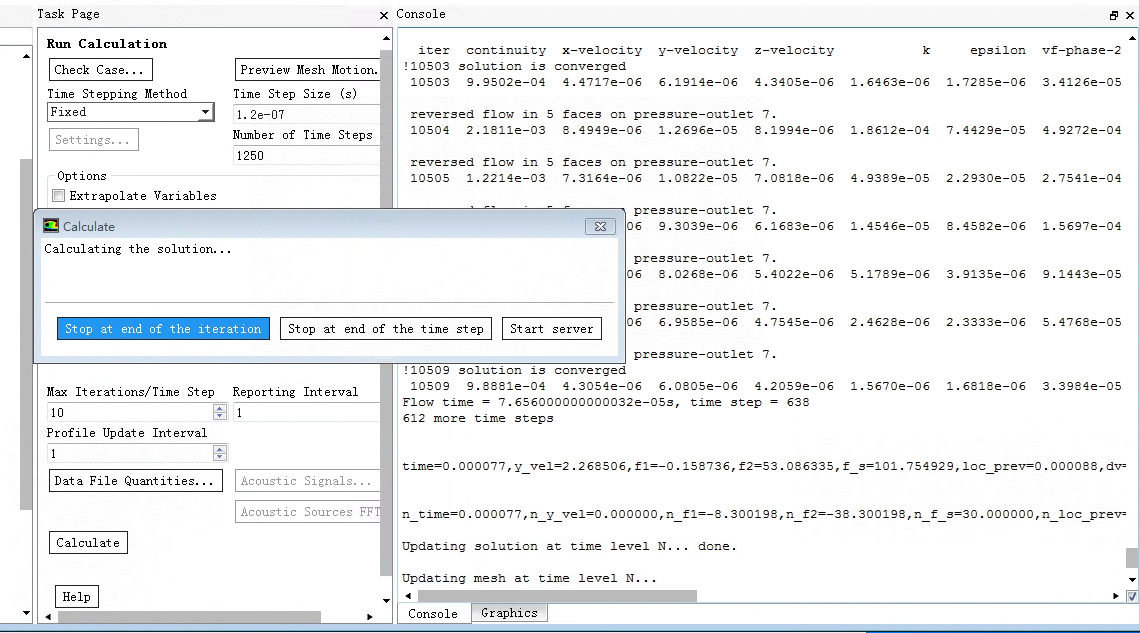Image resolution: width=1140 pixels, height=633 pixels.
Task: Enable Extrapolate Variables checkbox
Action: click(x=59, y=196)
